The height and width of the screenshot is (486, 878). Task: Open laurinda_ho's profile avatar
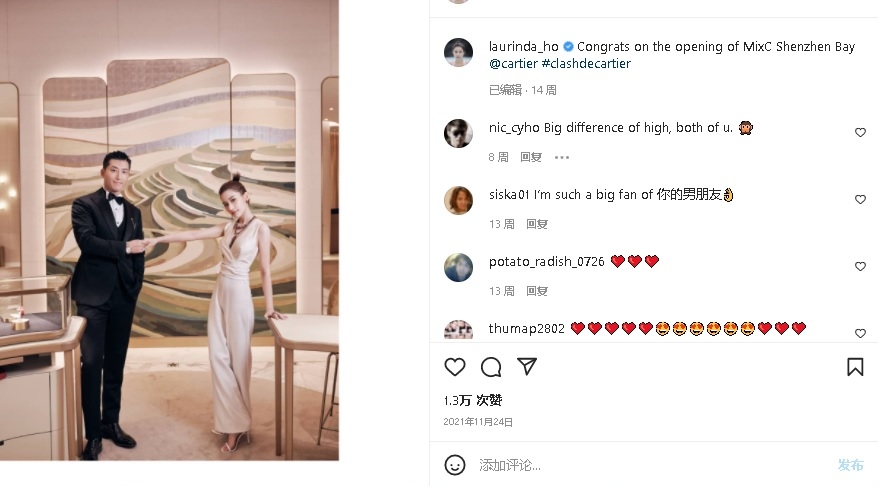click(x=458, y=53)
